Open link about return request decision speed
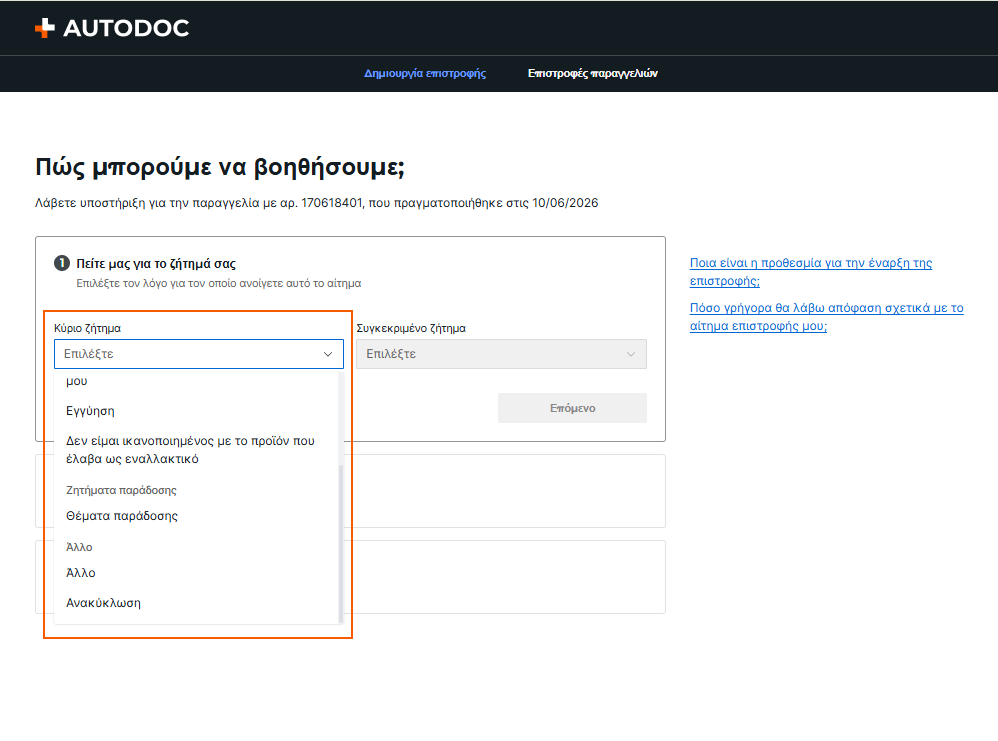The width and height of the screenshot is (998, 741). (x=826, y=317)
